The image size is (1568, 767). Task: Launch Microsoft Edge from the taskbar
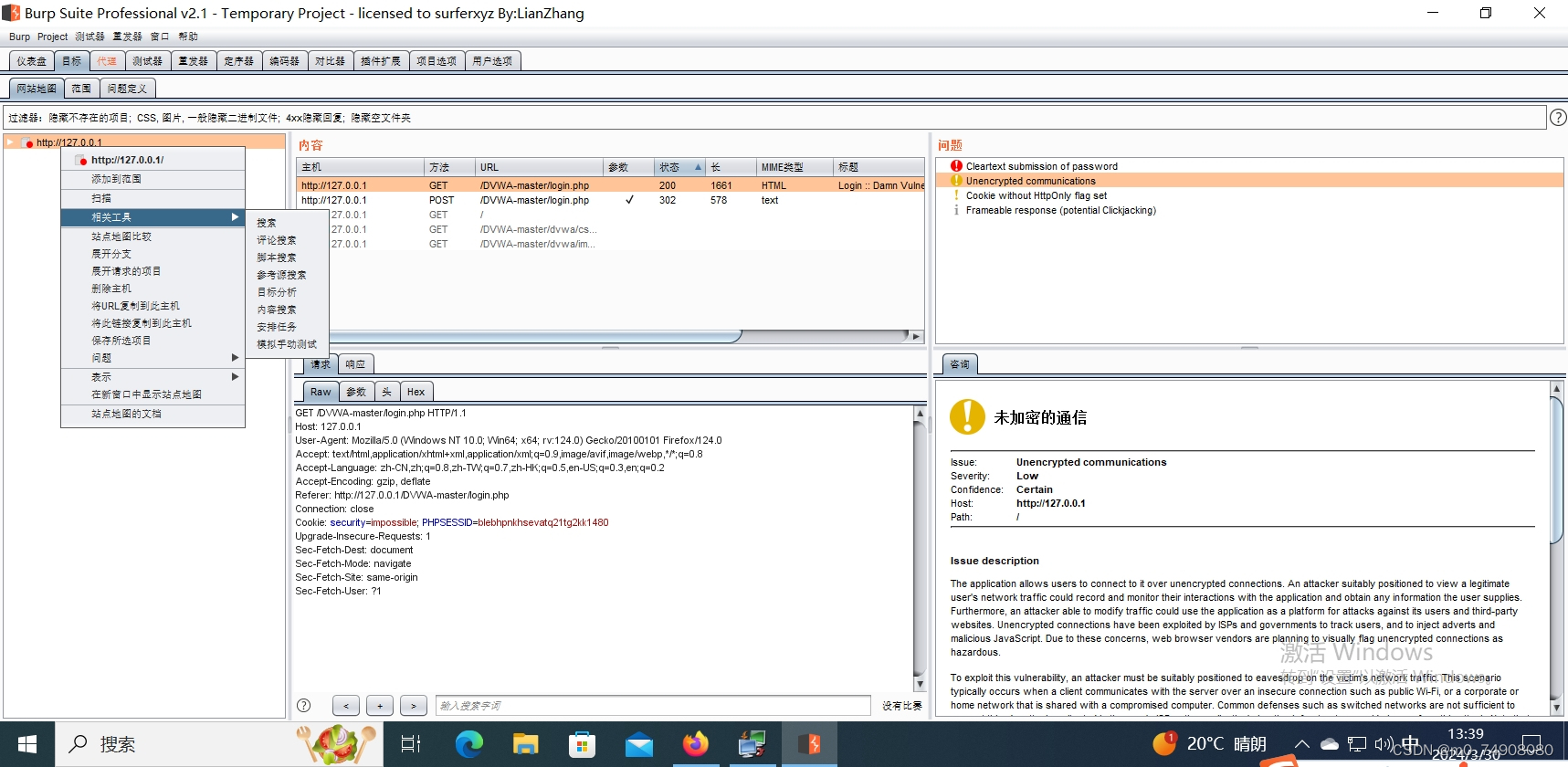469,744
